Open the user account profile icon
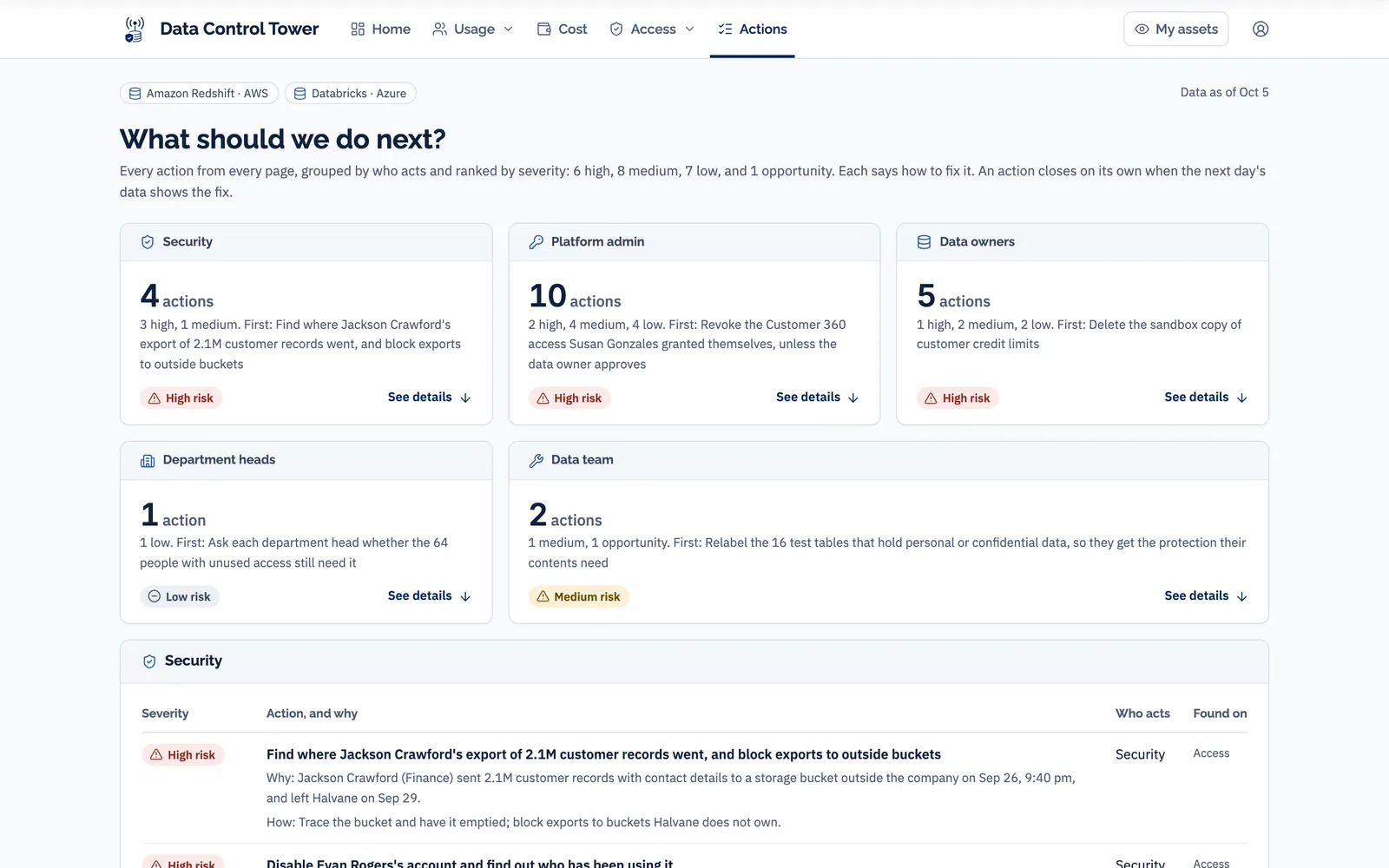The height and width of the screenshot is (868, 1389). coord(1261,29)
